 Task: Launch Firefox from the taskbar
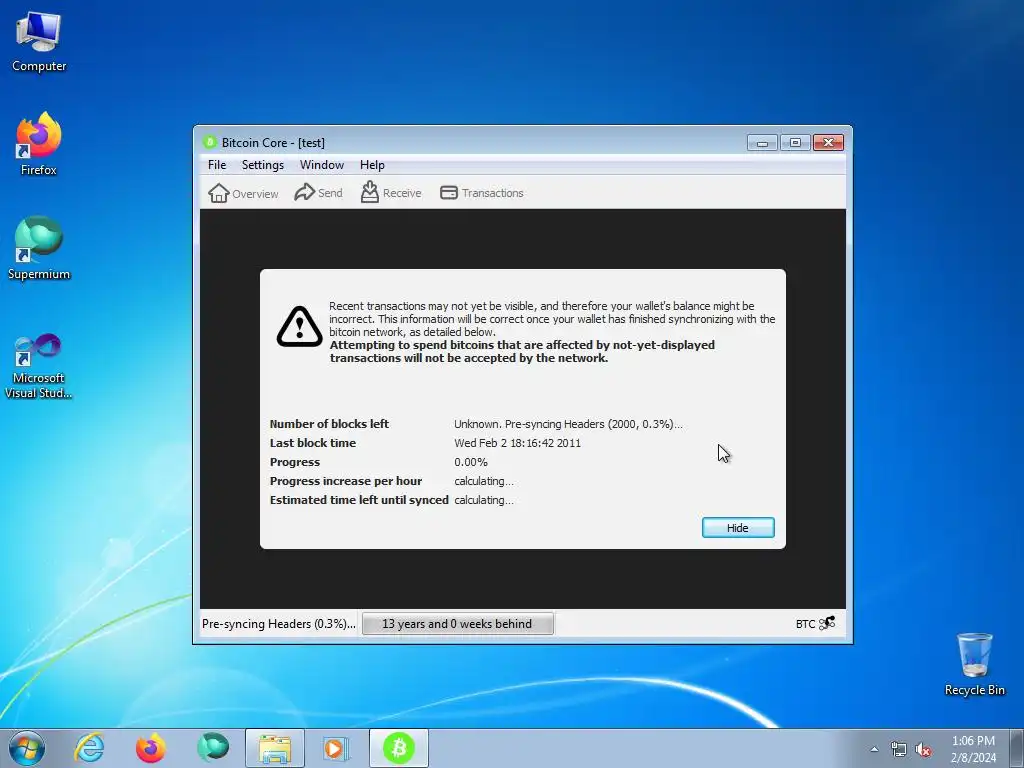(x=151, y=748)
